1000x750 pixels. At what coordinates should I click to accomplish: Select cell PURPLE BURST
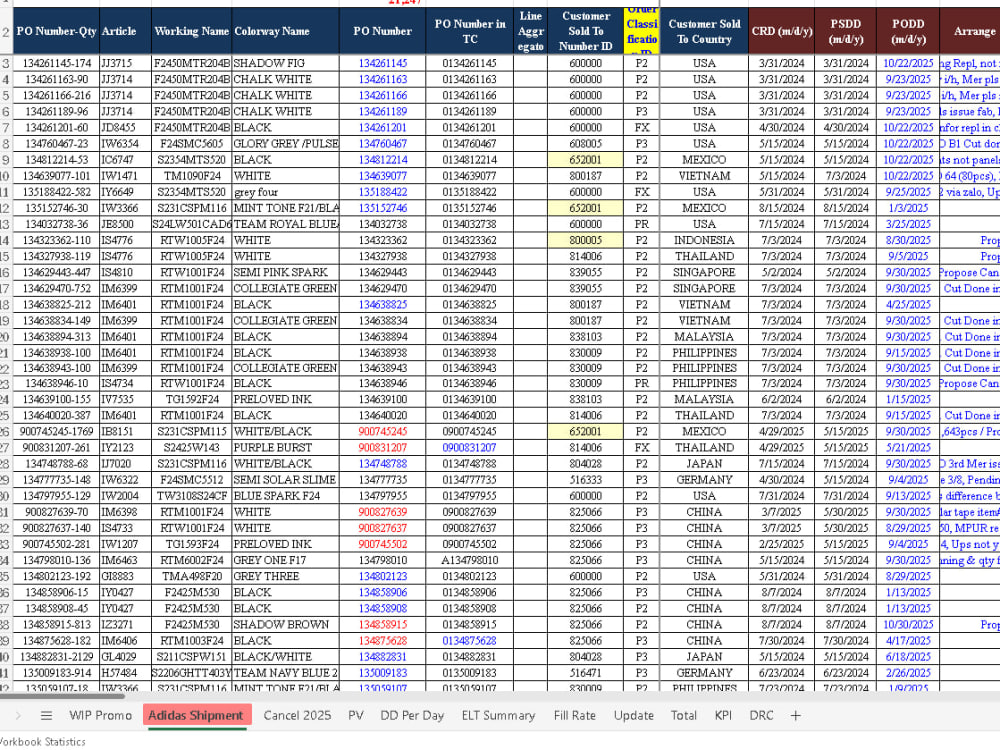[286, 447]
